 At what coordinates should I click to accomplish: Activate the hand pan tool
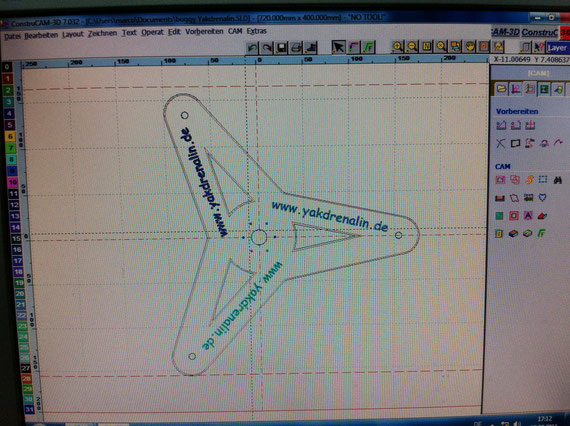[470, 47]
